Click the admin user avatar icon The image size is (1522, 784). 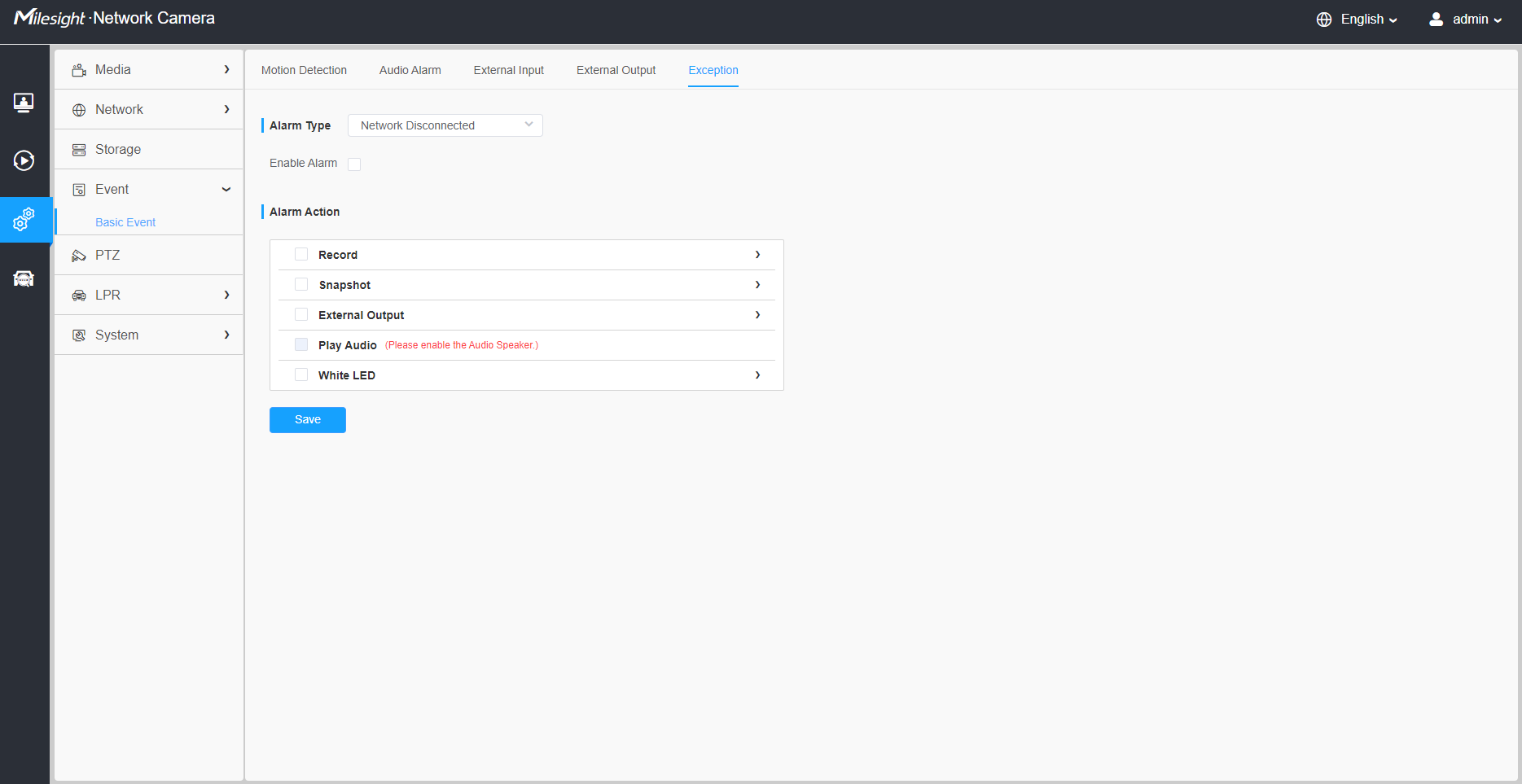(x=1436, y=20)
